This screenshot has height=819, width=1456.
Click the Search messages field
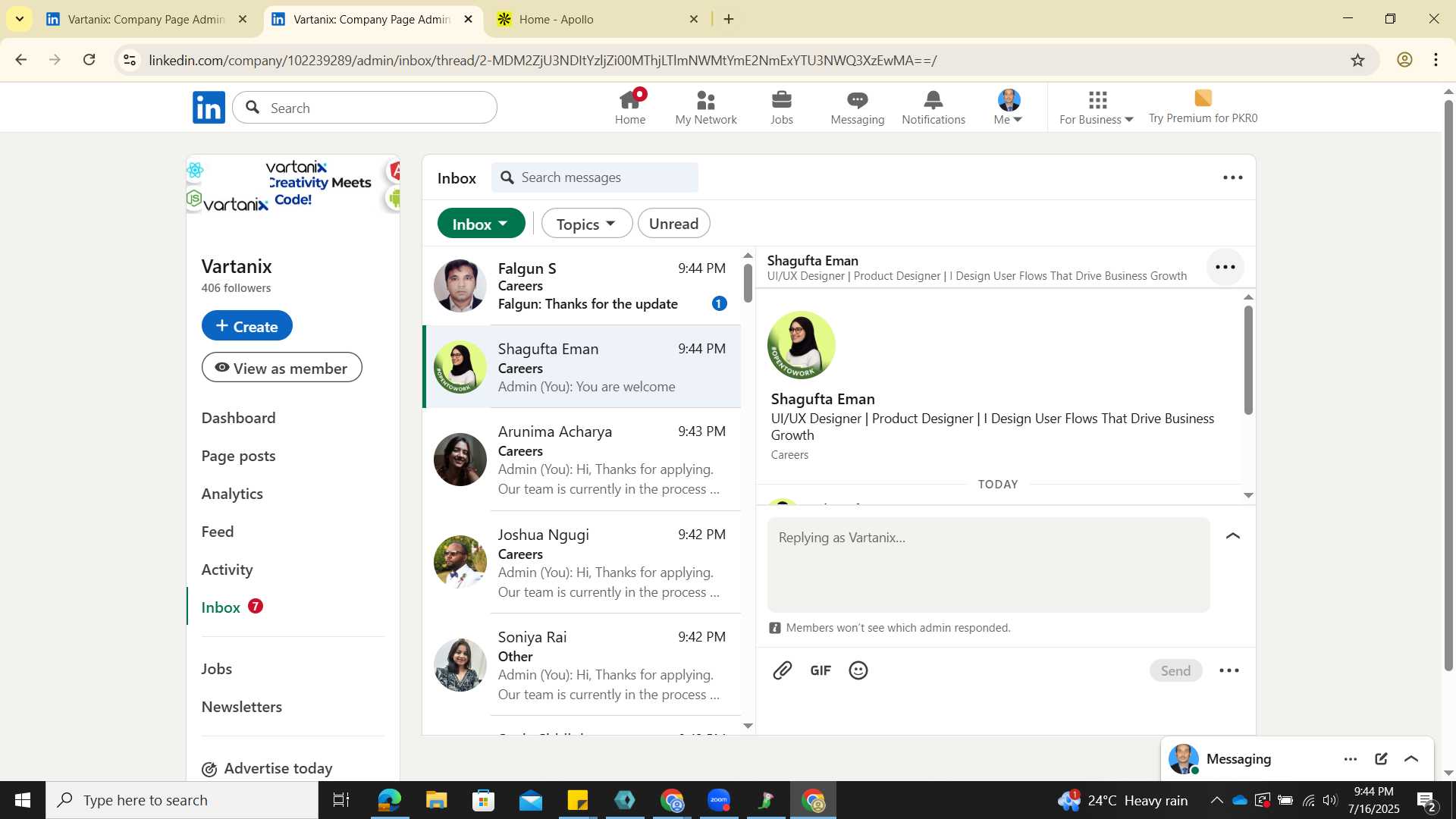[x=595, y=177]
